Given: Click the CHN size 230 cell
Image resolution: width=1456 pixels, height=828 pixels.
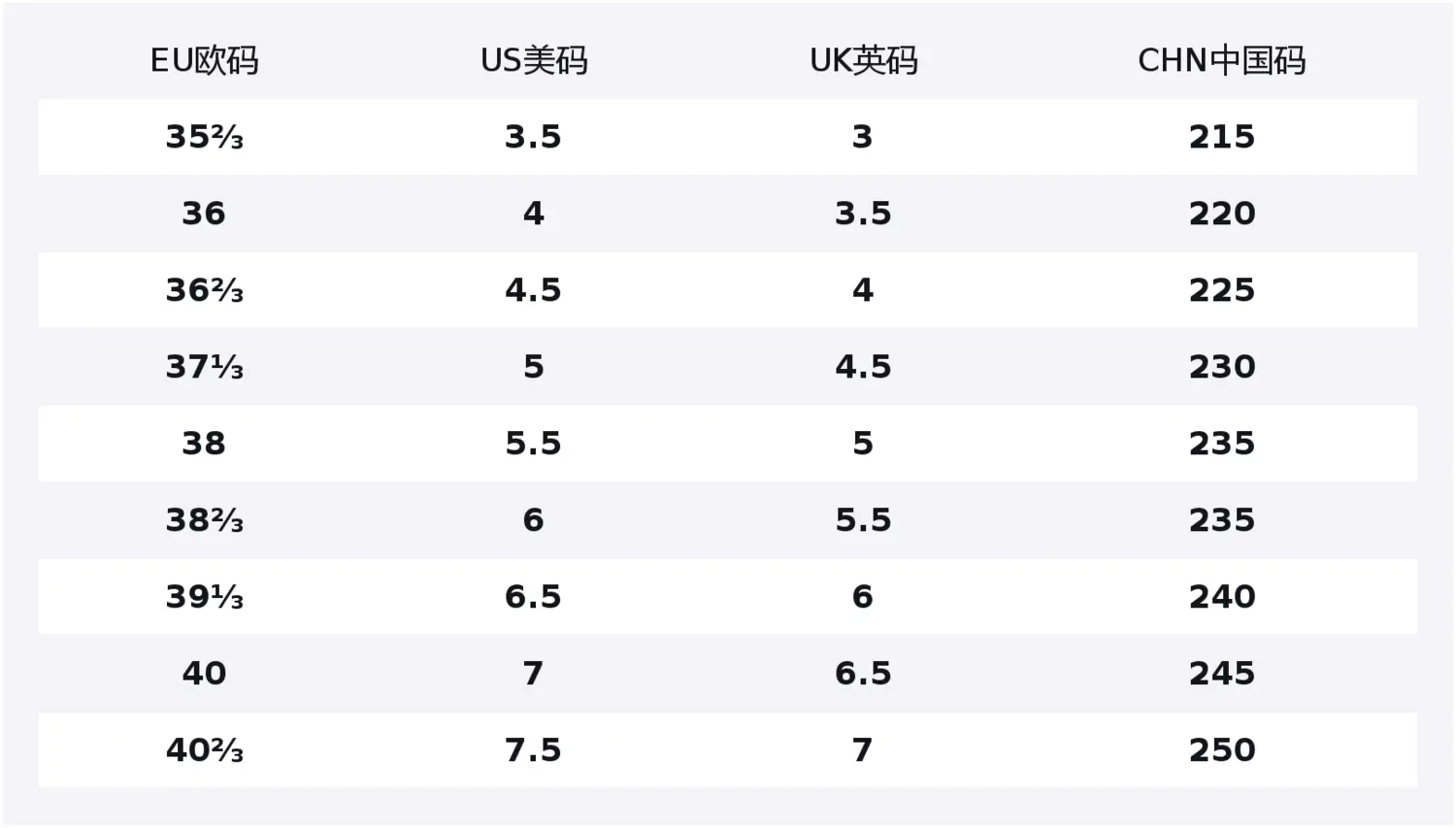Looking at the screenshot, I should (1222, 367).
